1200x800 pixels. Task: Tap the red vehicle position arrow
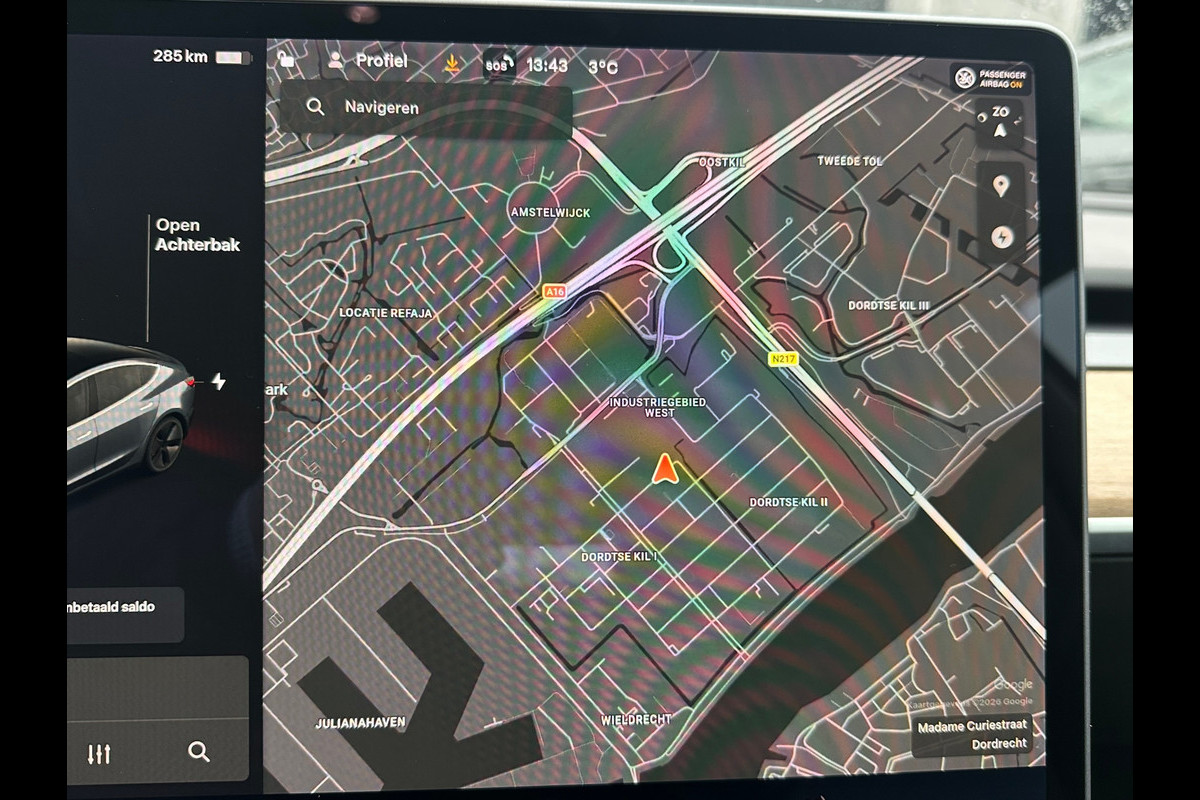[x=664, y=468]
